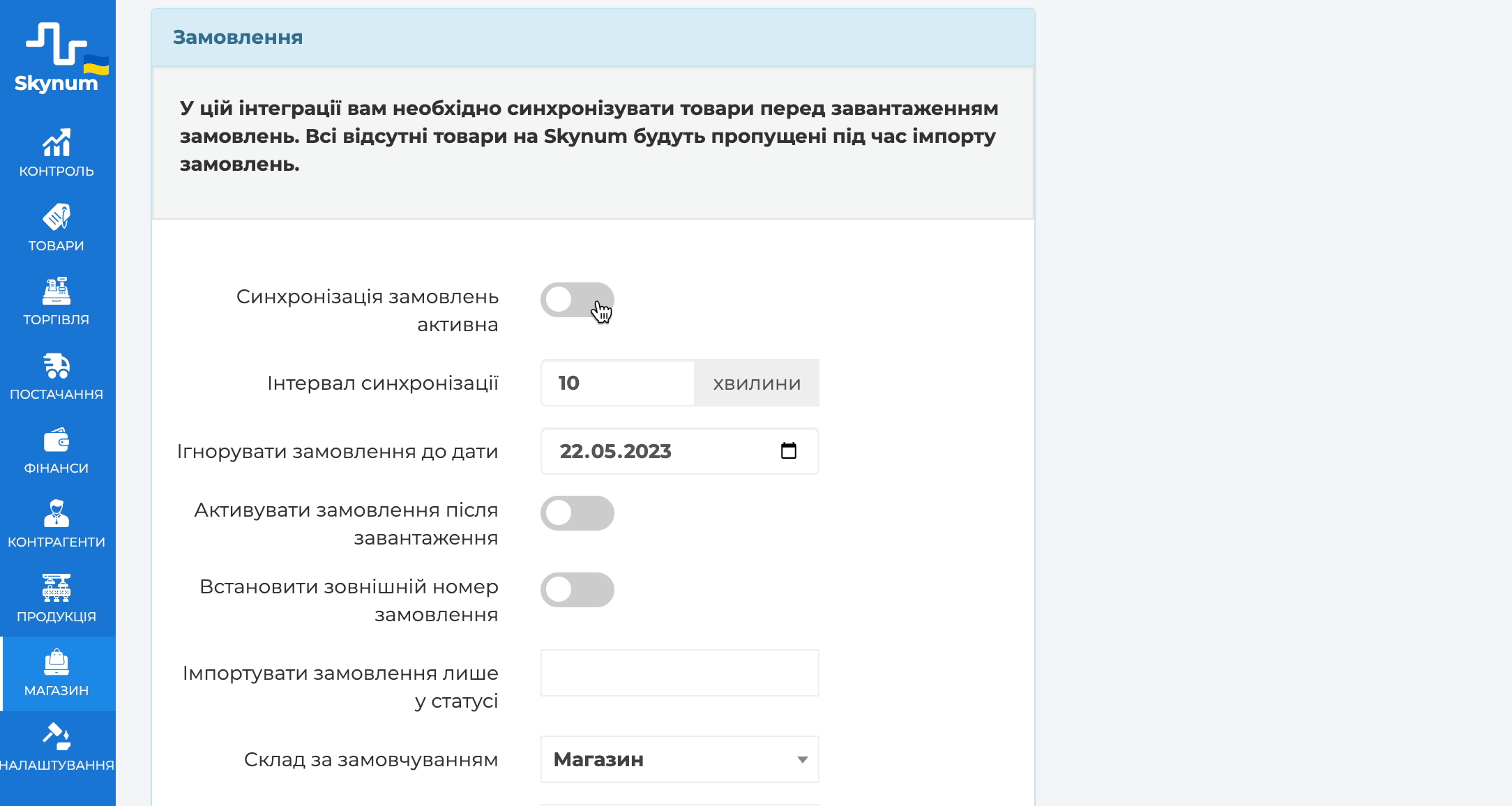Open the calendar date picker icon
Viewport: 1512px width, 806px height.
(789, 451)
